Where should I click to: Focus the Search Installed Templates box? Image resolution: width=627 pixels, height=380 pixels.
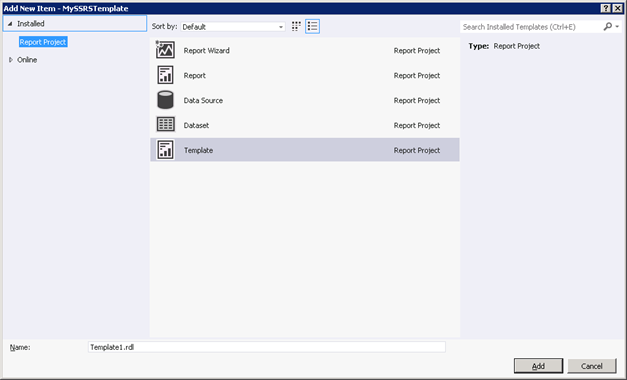click(531, 27)
